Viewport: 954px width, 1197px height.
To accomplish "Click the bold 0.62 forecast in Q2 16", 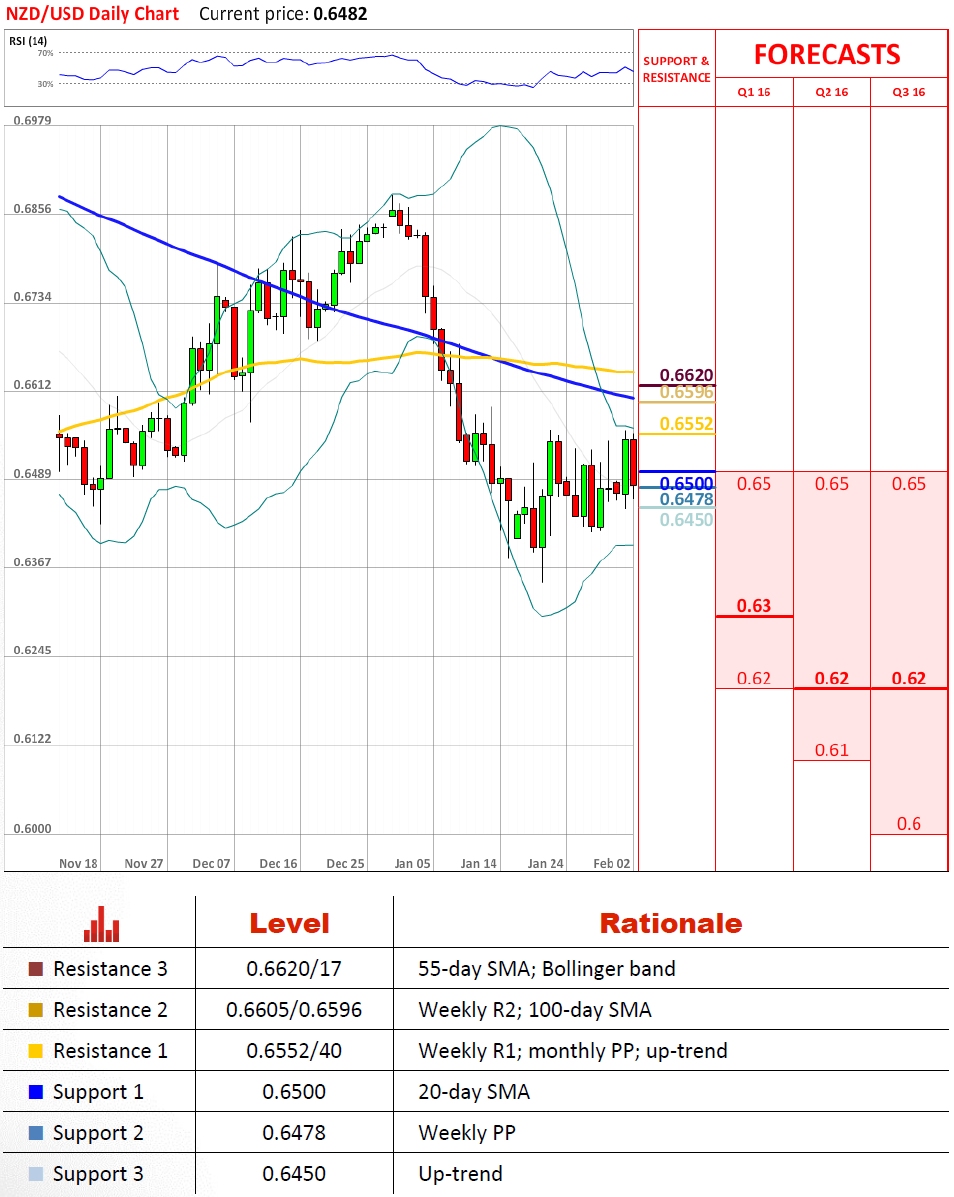I will tap(832, 679).
